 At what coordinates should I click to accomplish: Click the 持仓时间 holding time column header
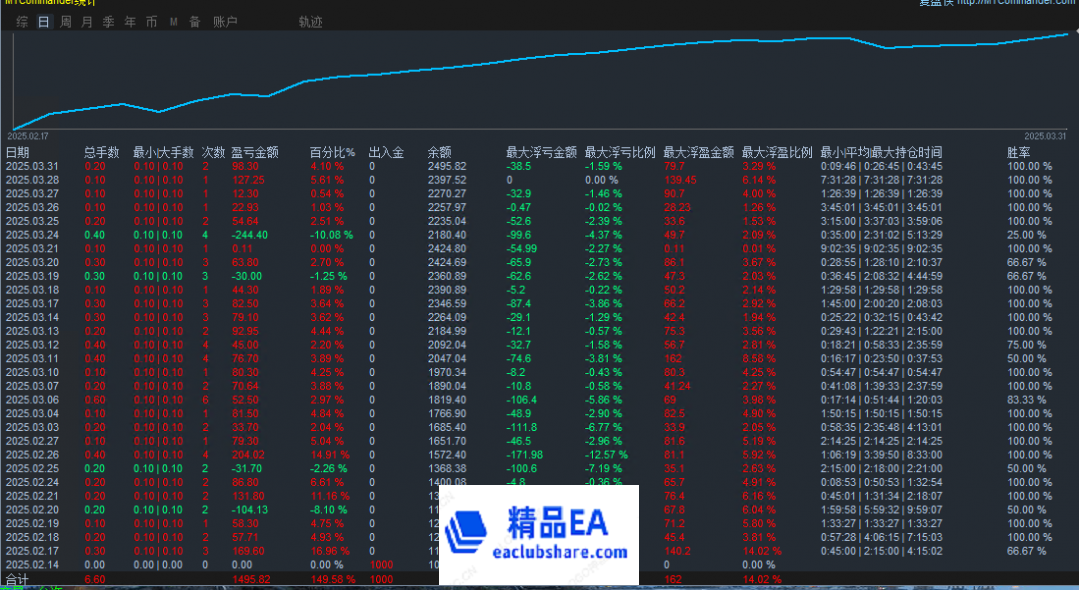pyautogui.click(x=882, y=152)
